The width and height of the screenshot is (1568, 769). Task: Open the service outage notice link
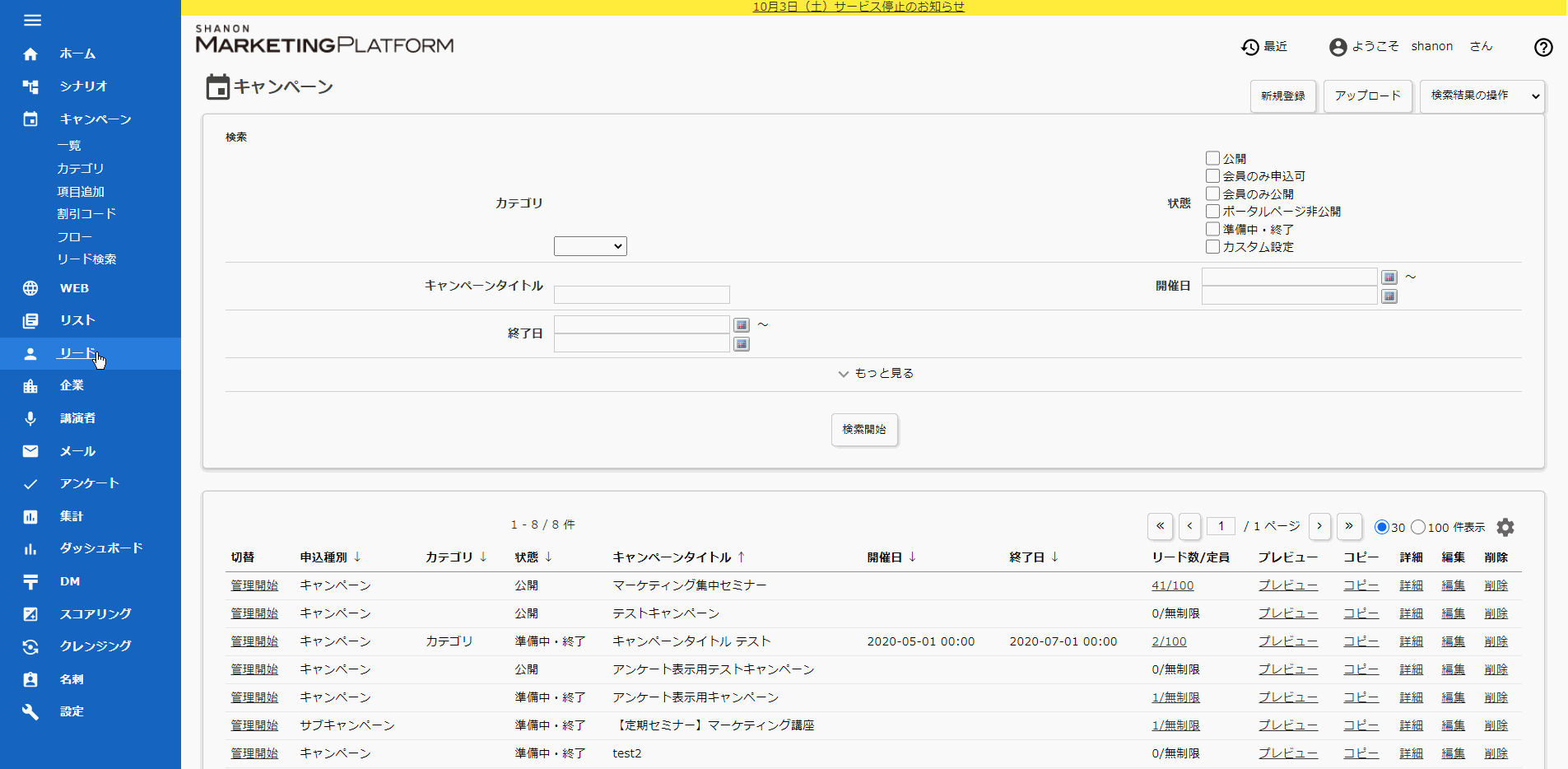pyautogui.click(x=858, y=7)
